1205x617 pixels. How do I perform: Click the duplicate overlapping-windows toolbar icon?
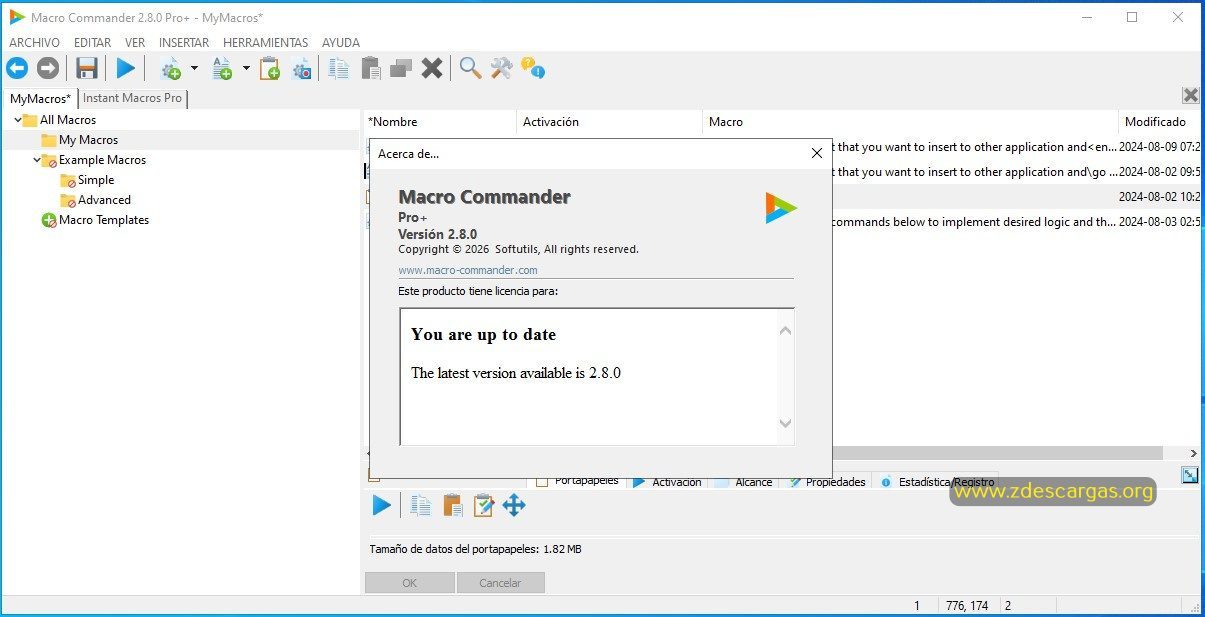point(401,68)
